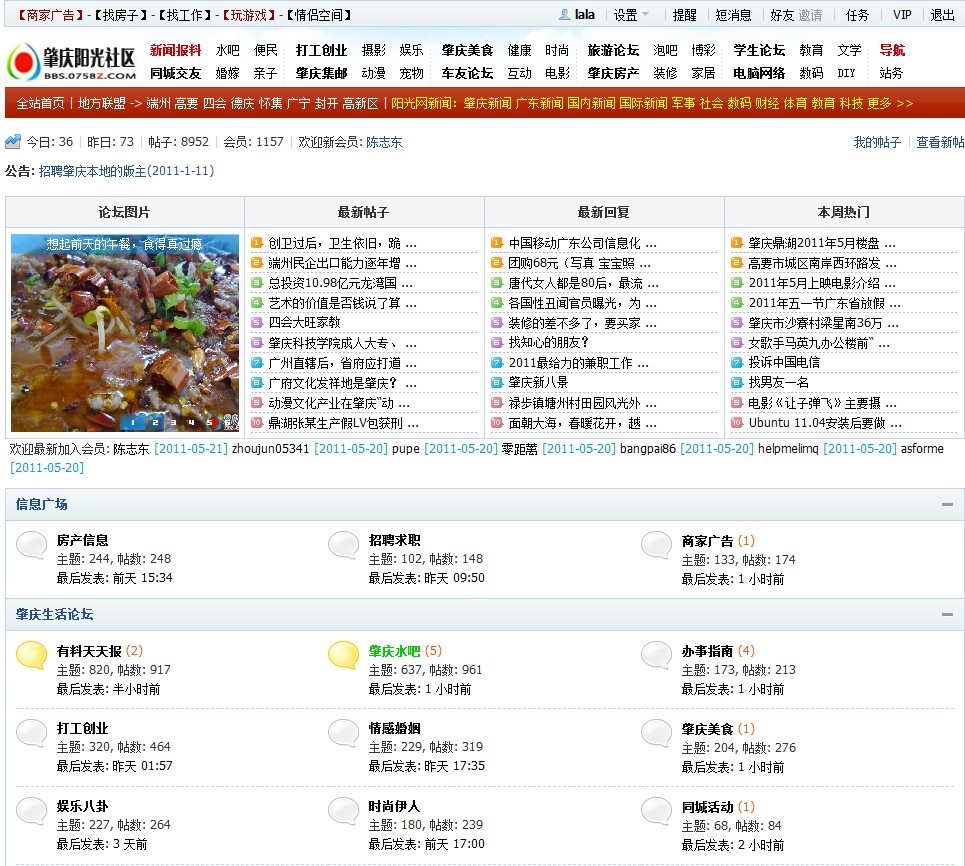Open the 同城交友 nav item
This screenshot has width=965, height=866.
coord(175,73)
